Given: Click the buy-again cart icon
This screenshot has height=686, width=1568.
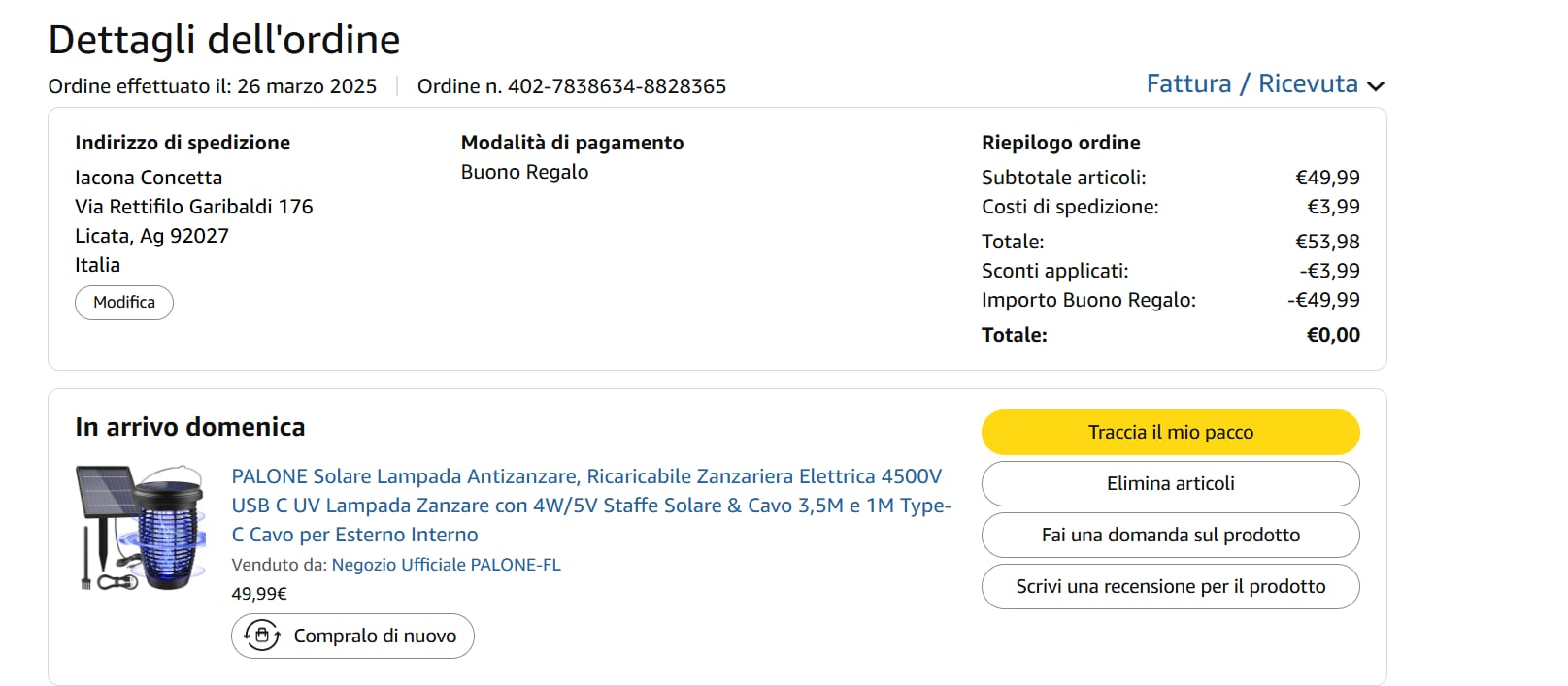Looking at the screenshot, I should click(262, 636).
